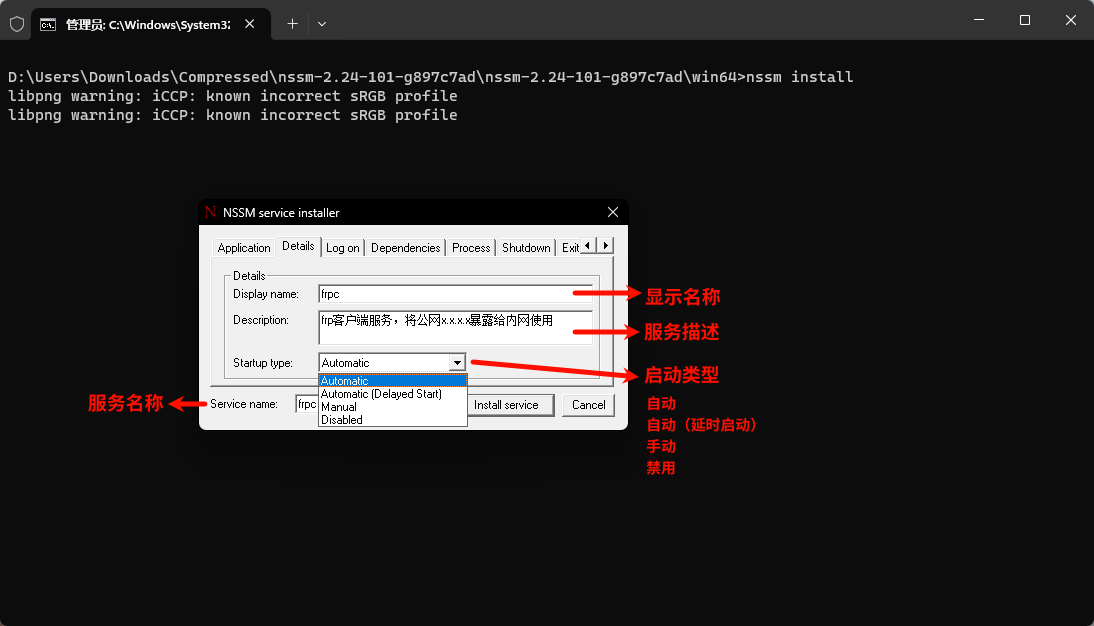The image size is (1094, 626).
Task: Maximize the terminal window
Action: coord(1025,20)
